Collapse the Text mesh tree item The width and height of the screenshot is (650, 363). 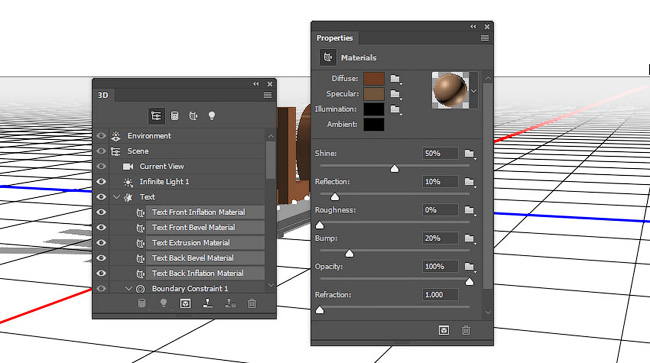coord(116,197)
